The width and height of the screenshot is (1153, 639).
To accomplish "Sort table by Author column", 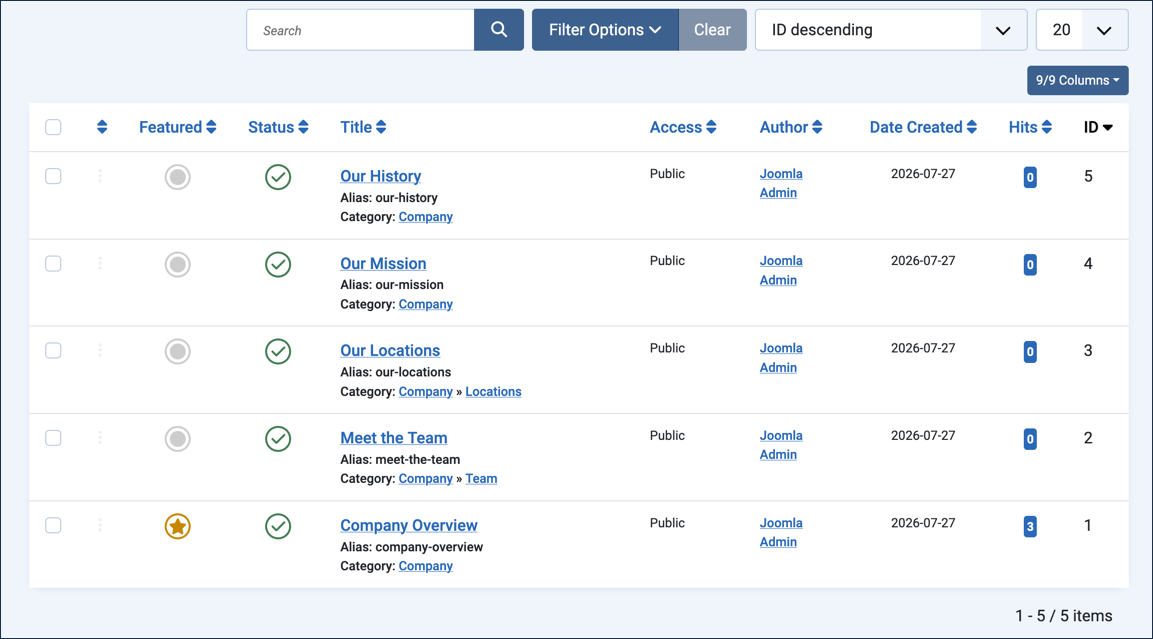I will click(x=791, y=127).
